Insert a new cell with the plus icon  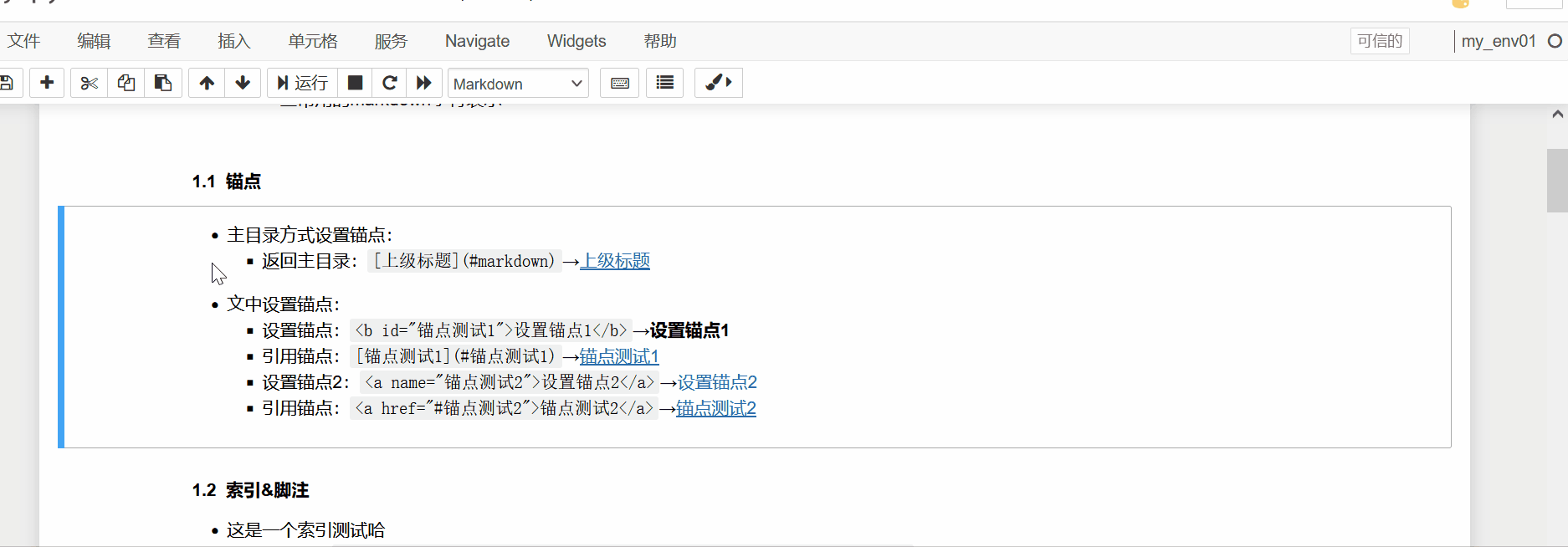coord(47,83)
